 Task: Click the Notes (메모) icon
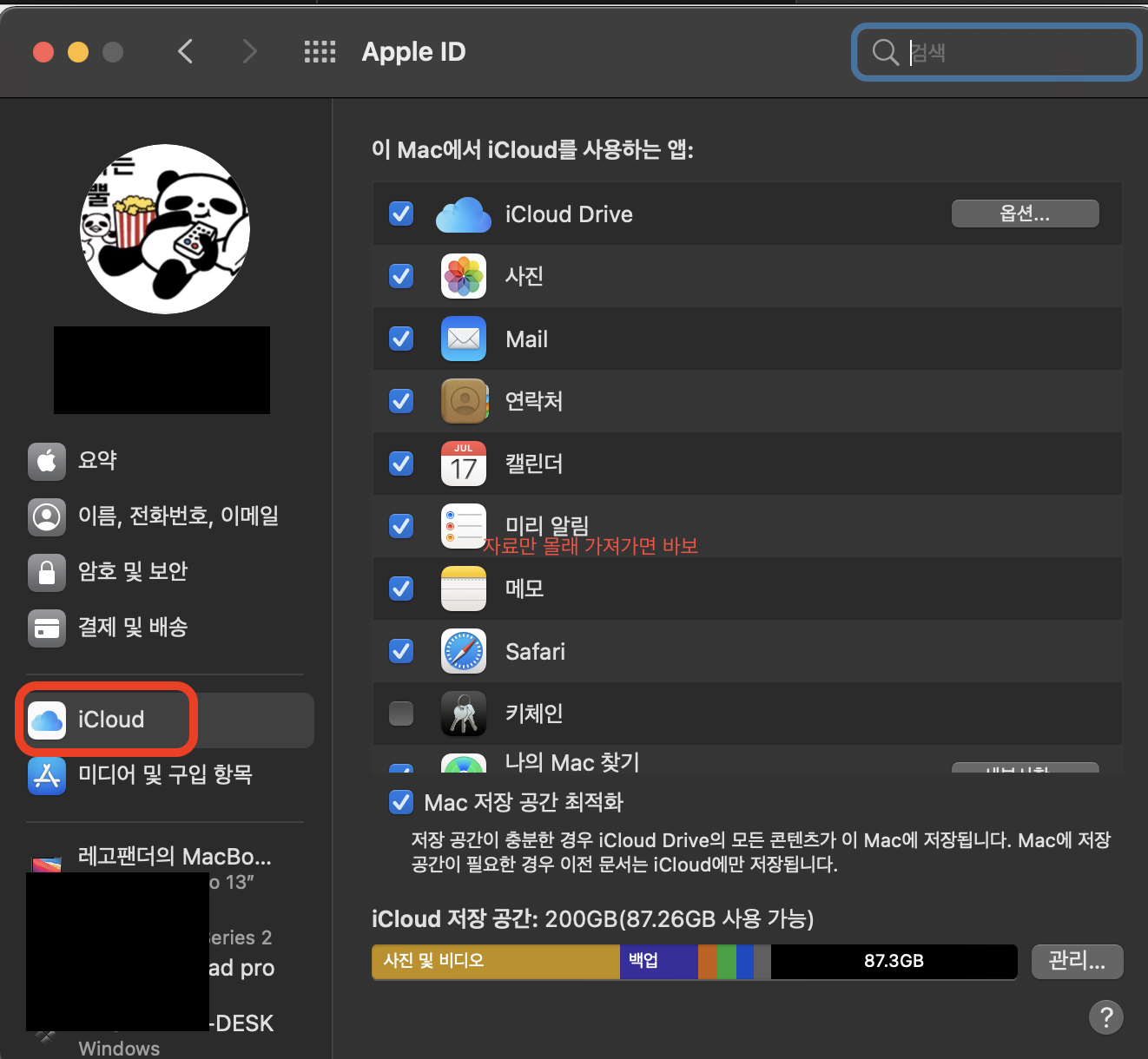tap(464, 589)
